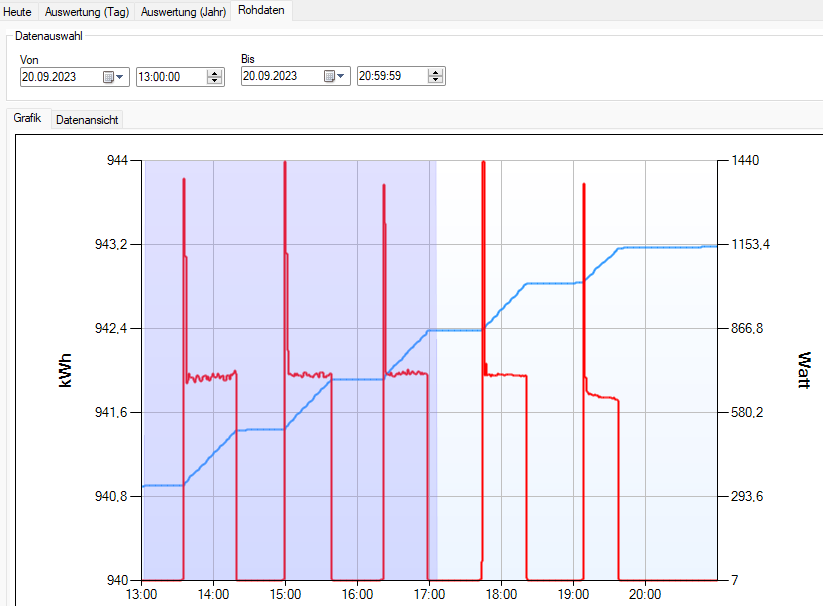Screen dimensions: 823x606
Task: Click the 17:00 label on the time axis
Action: 428,595
